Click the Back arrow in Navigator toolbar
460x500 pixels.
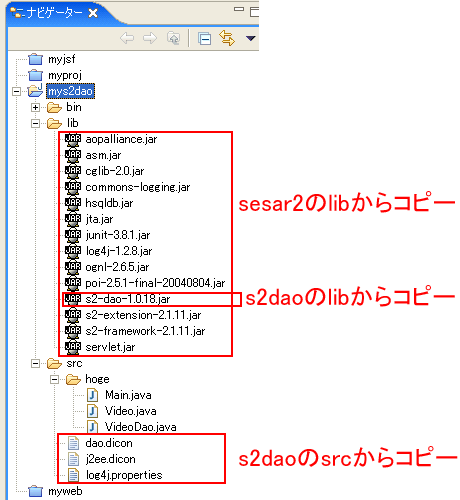pos(127,38)
